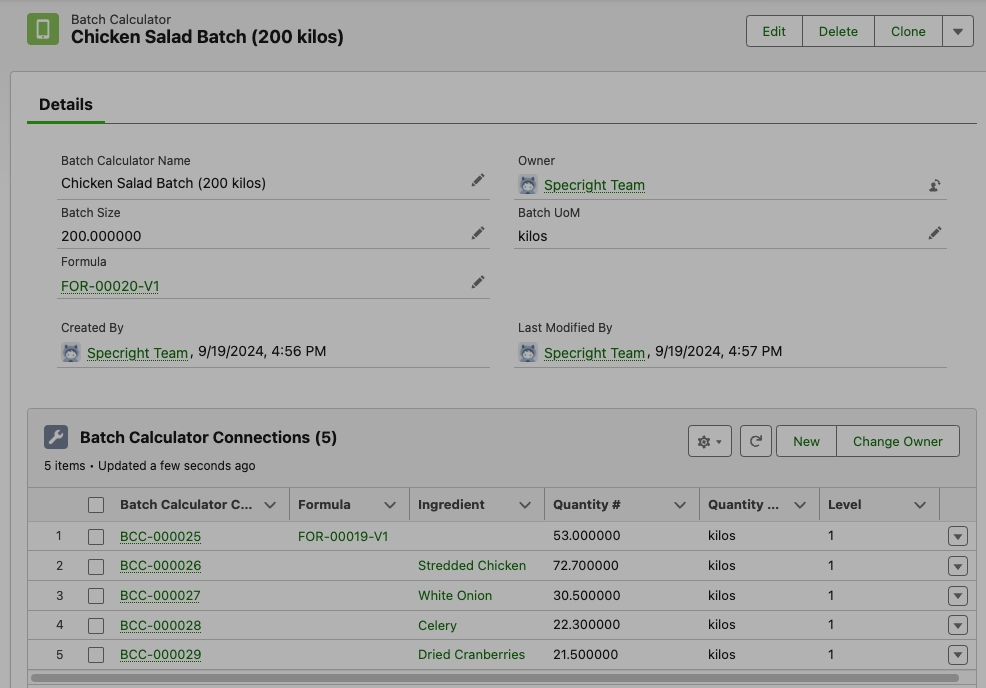The image size is (986, 688).
Task: Open record BCC-000025
Action: (160, 536)
